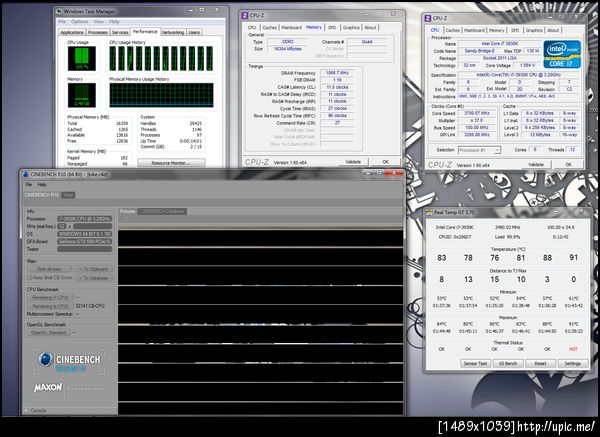Click the Memory usage meter in Task Manager
This screenshot has height=437, width=600.
tap(82, 95)
